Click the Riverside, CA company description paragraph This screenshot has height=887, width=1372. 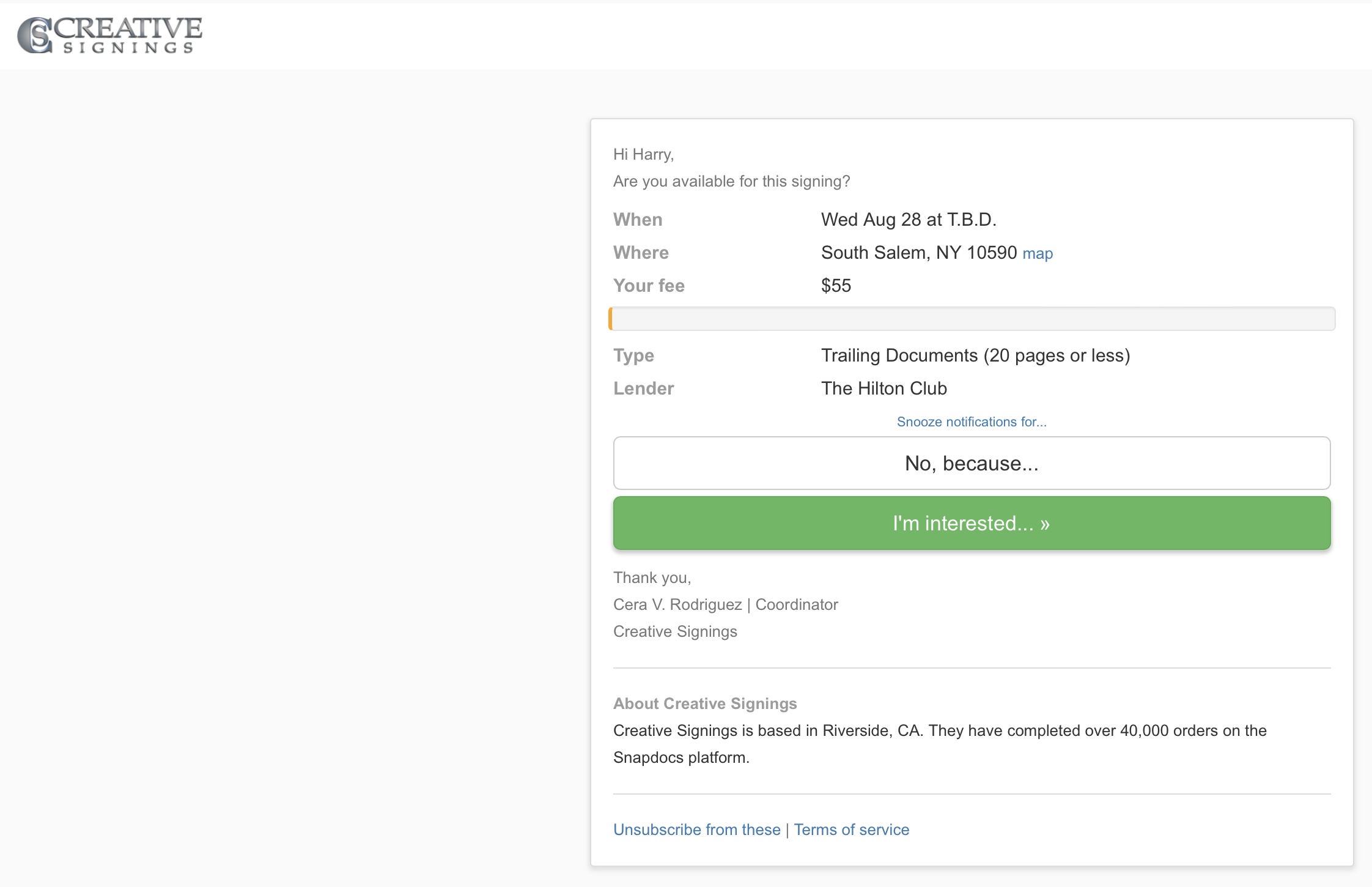[940, 744]
